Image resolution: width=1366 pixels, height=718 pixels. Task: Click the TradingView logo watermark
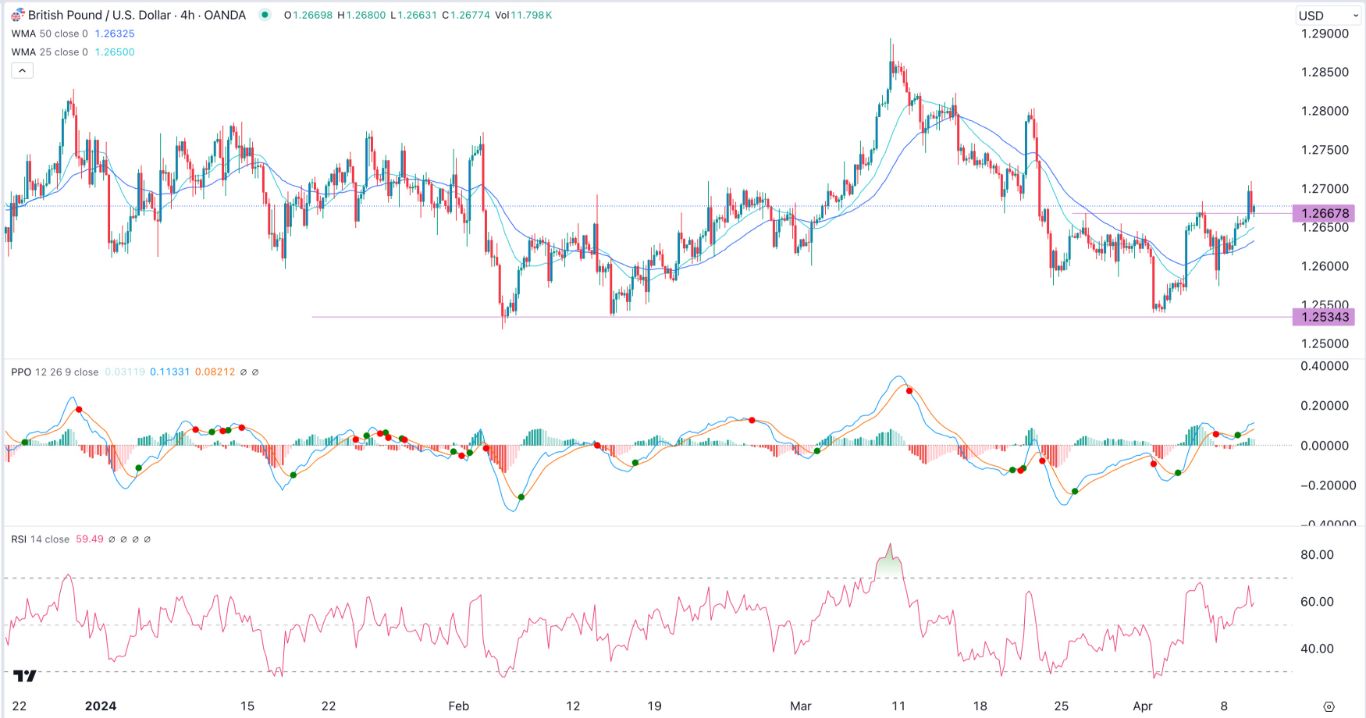[25, 675]
